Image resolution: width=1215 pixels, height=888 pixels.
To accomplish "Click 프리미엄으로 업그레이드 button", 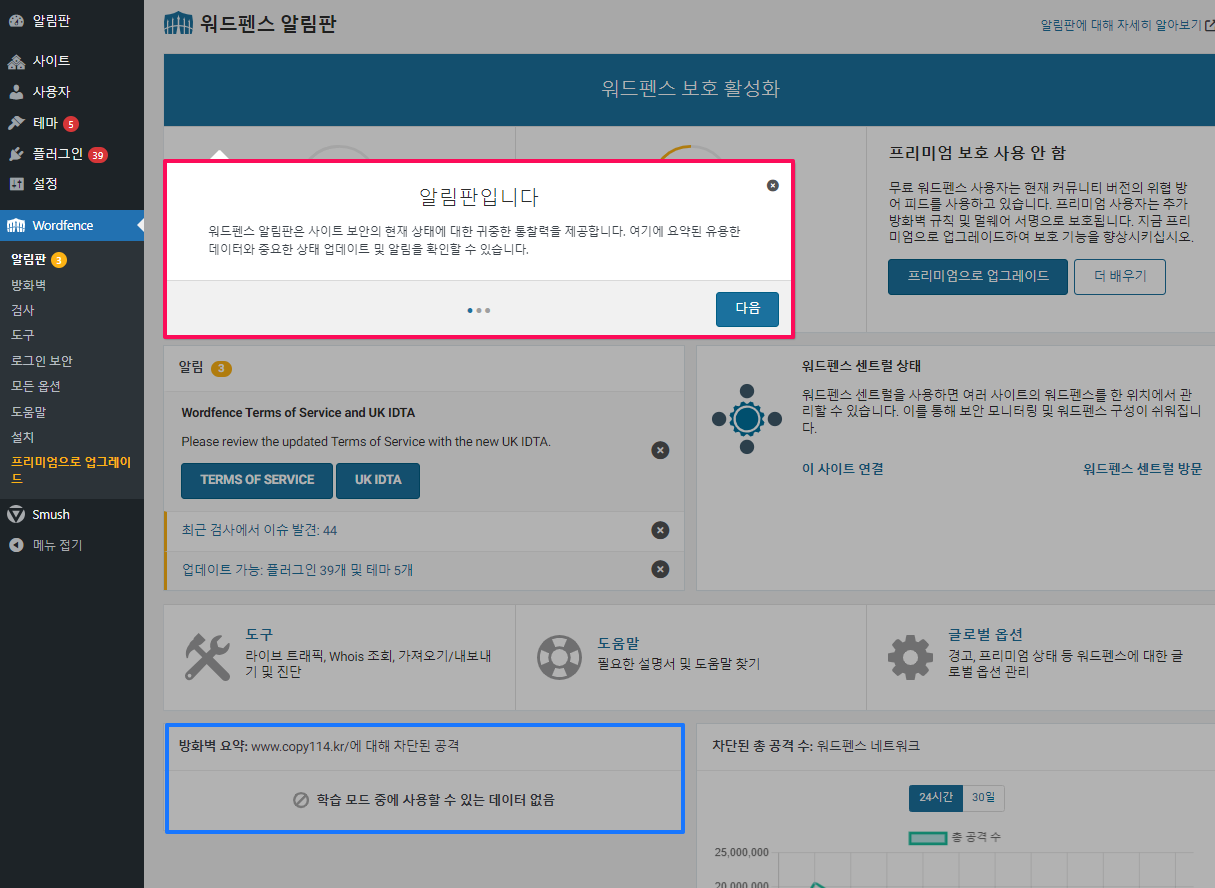I will point(978,277).
